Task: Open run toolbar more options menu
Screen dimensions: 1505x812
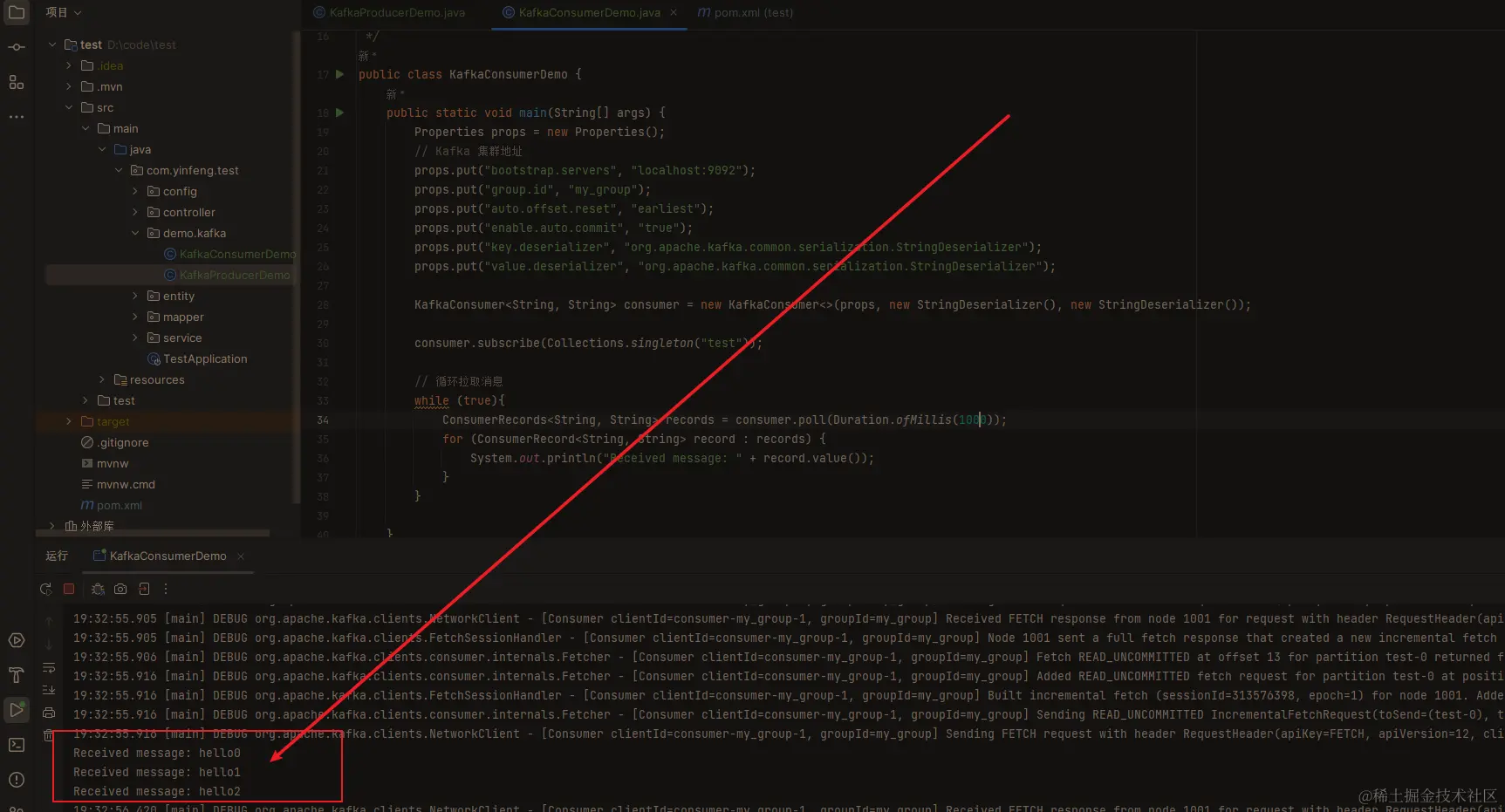Action: click(x=166, y=589)
